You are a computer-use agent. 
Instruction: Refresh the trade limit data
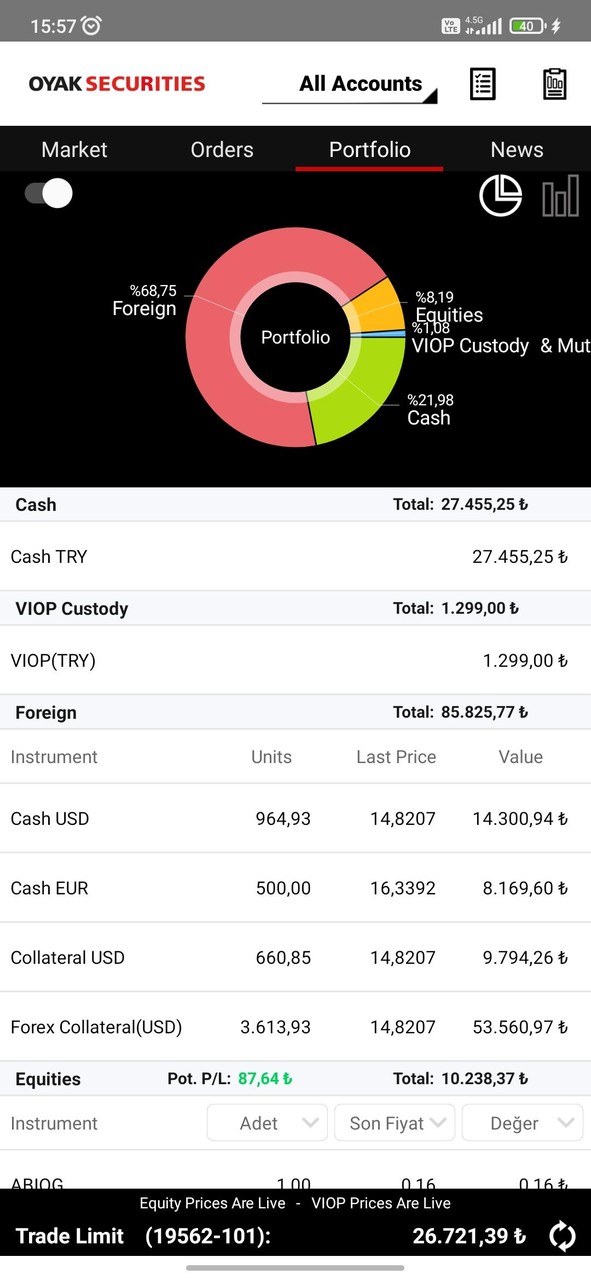pyautogui.click(x=561, y=1235)
